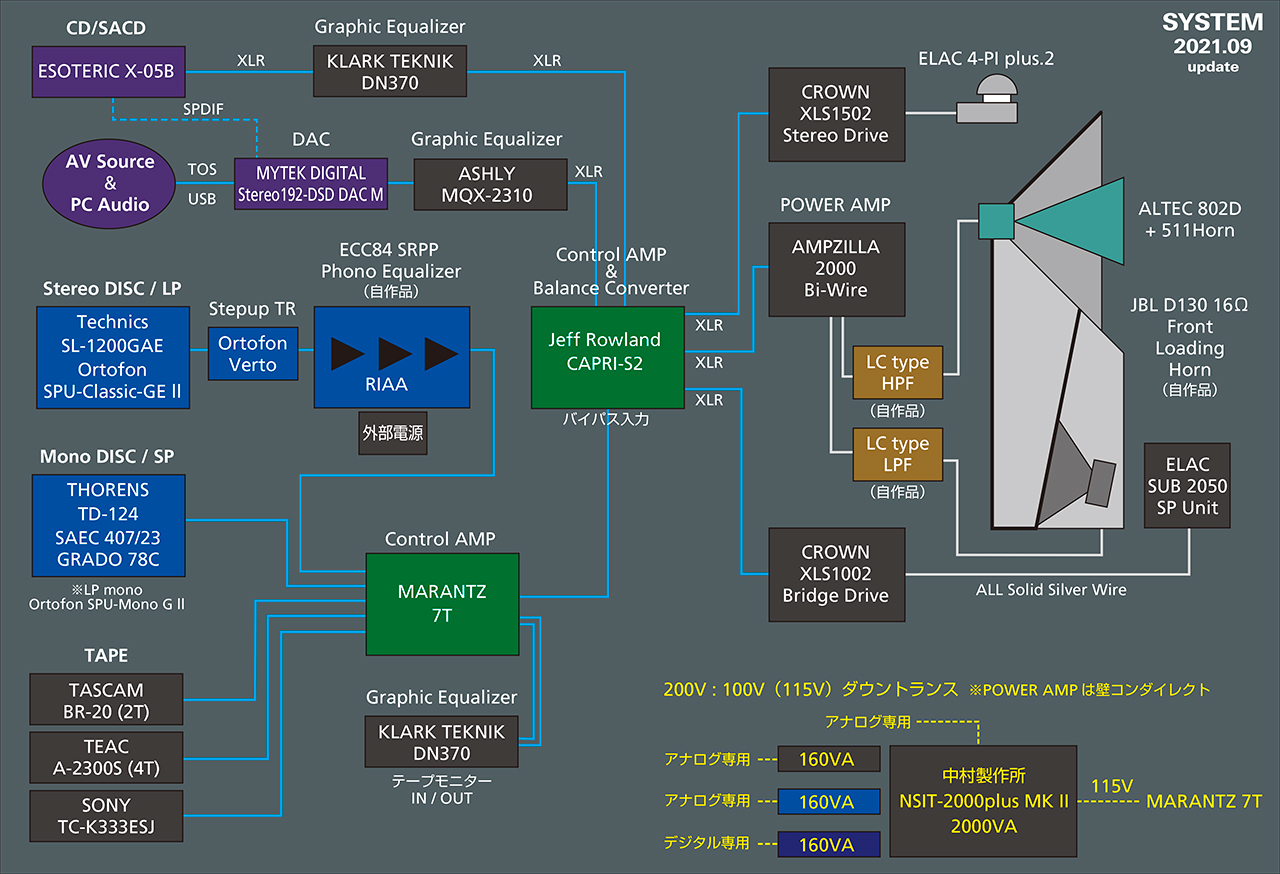Click the Ortofon Verto stepup box
The image size is (1280, 874).
[x=253, y=353]
